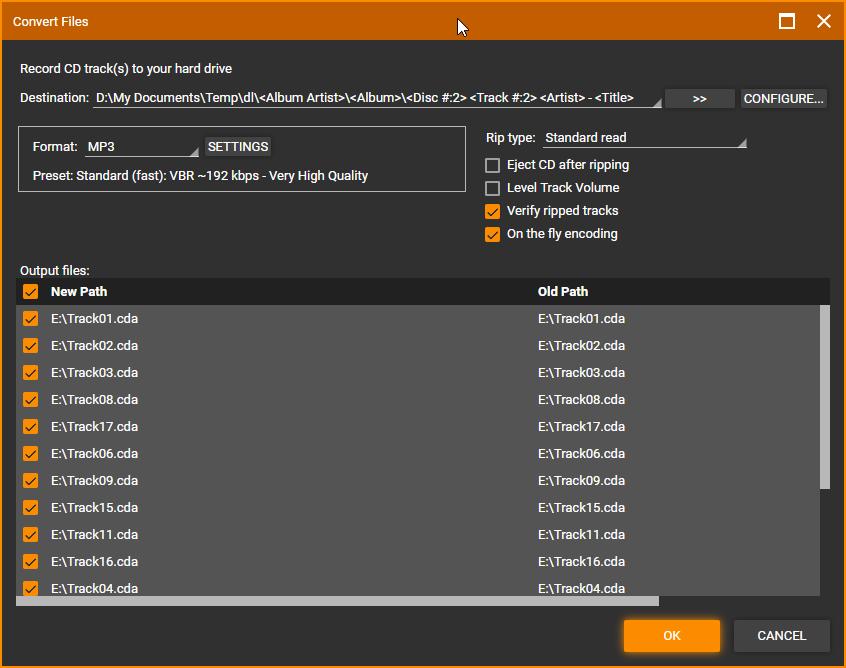Uncheck the E:\Track01.cda output file
The image size is (846, 668).
click(31, 319)
